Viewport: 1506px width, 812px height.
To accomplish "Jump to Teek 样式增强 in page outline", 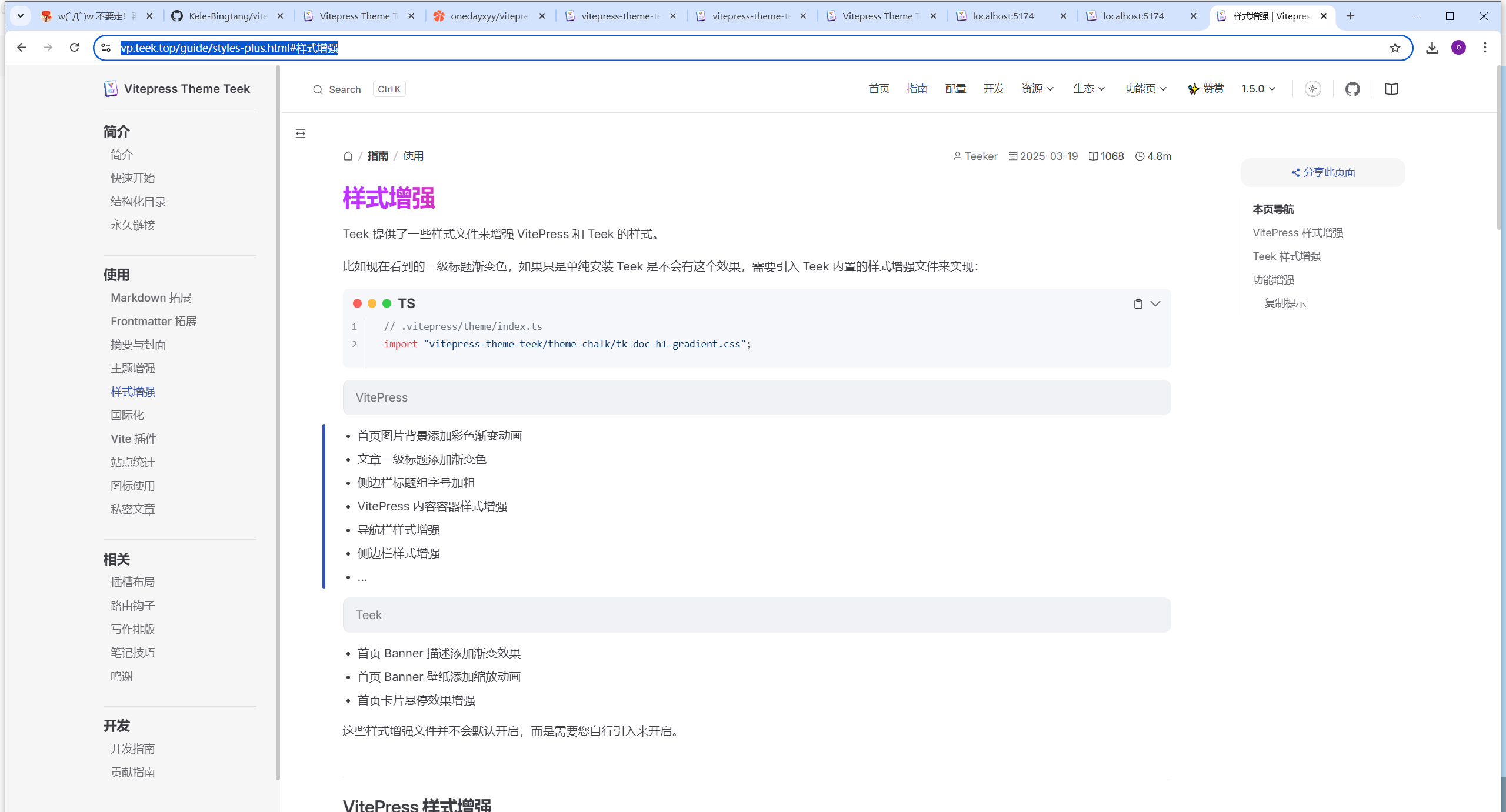I will [x=1287, y=256].
